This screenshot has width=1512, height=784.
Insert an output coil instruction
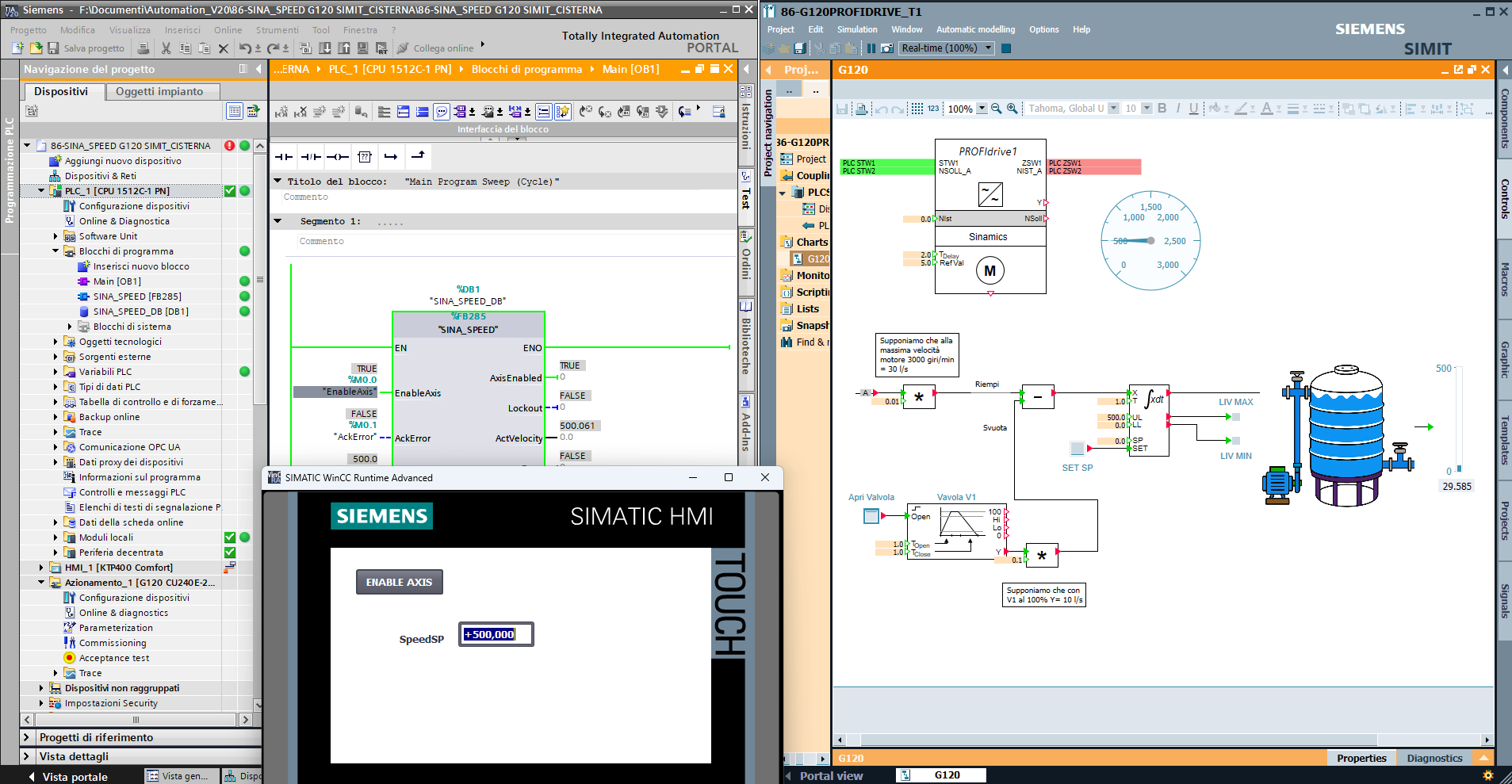338,157
